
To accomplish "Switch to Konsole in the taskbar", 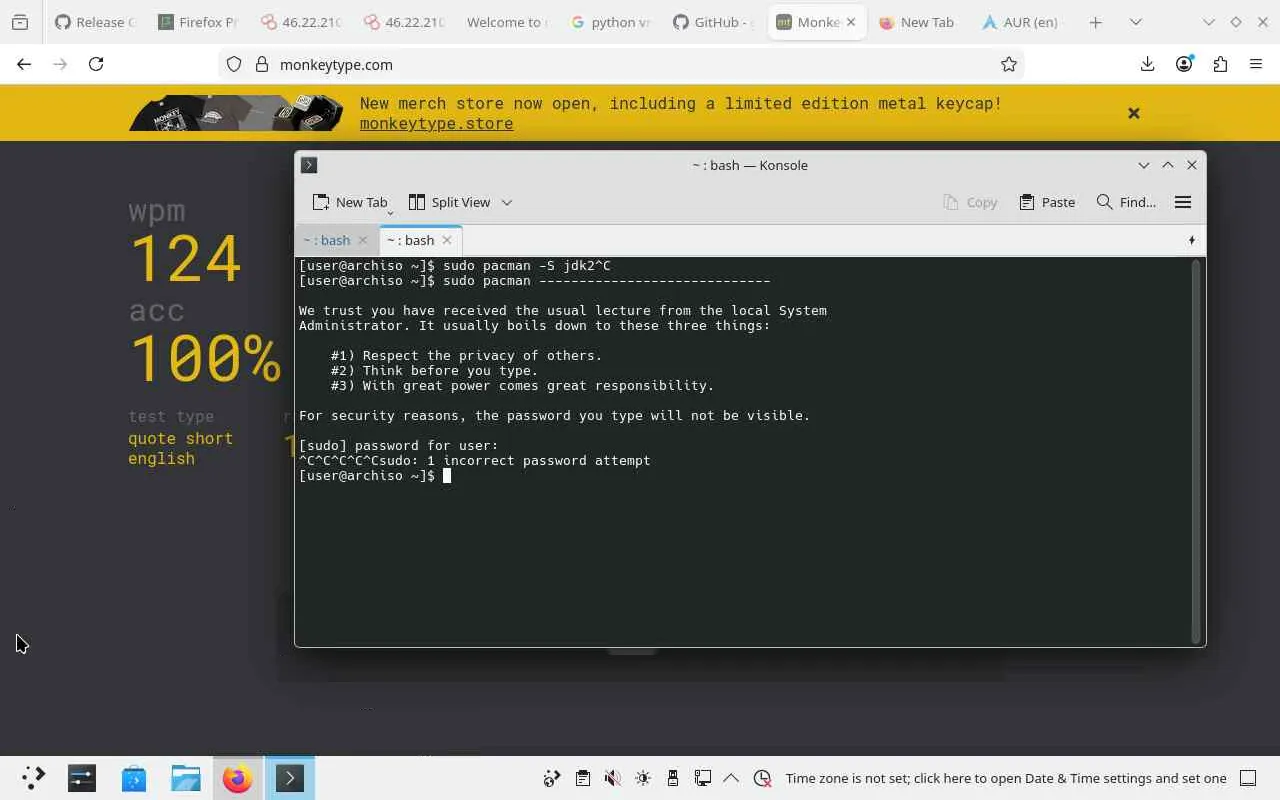I will (x=290, y=778).
